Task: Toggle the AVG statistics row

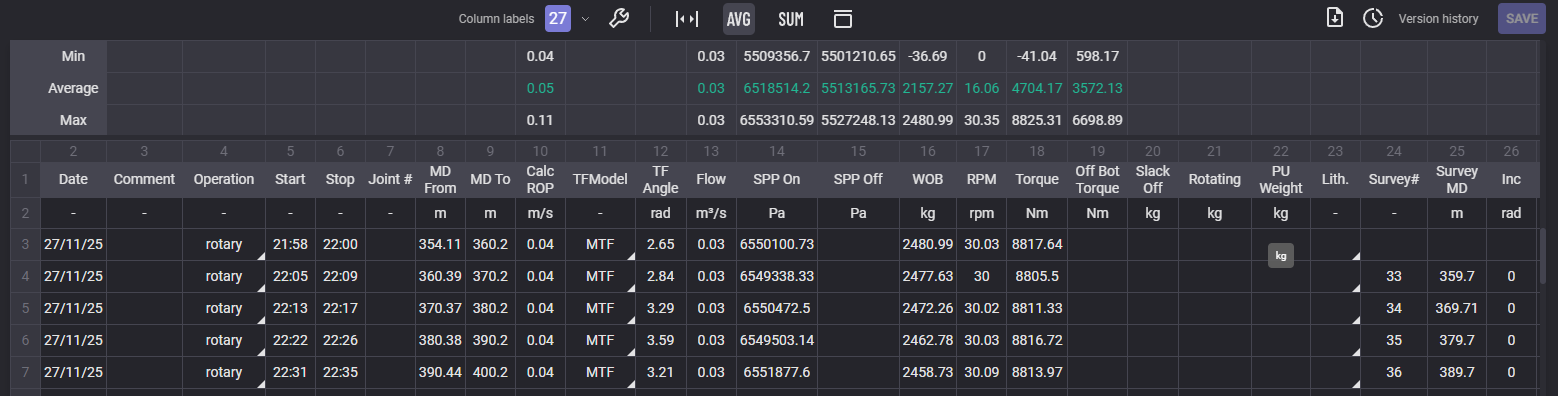Action: [739, 18]
